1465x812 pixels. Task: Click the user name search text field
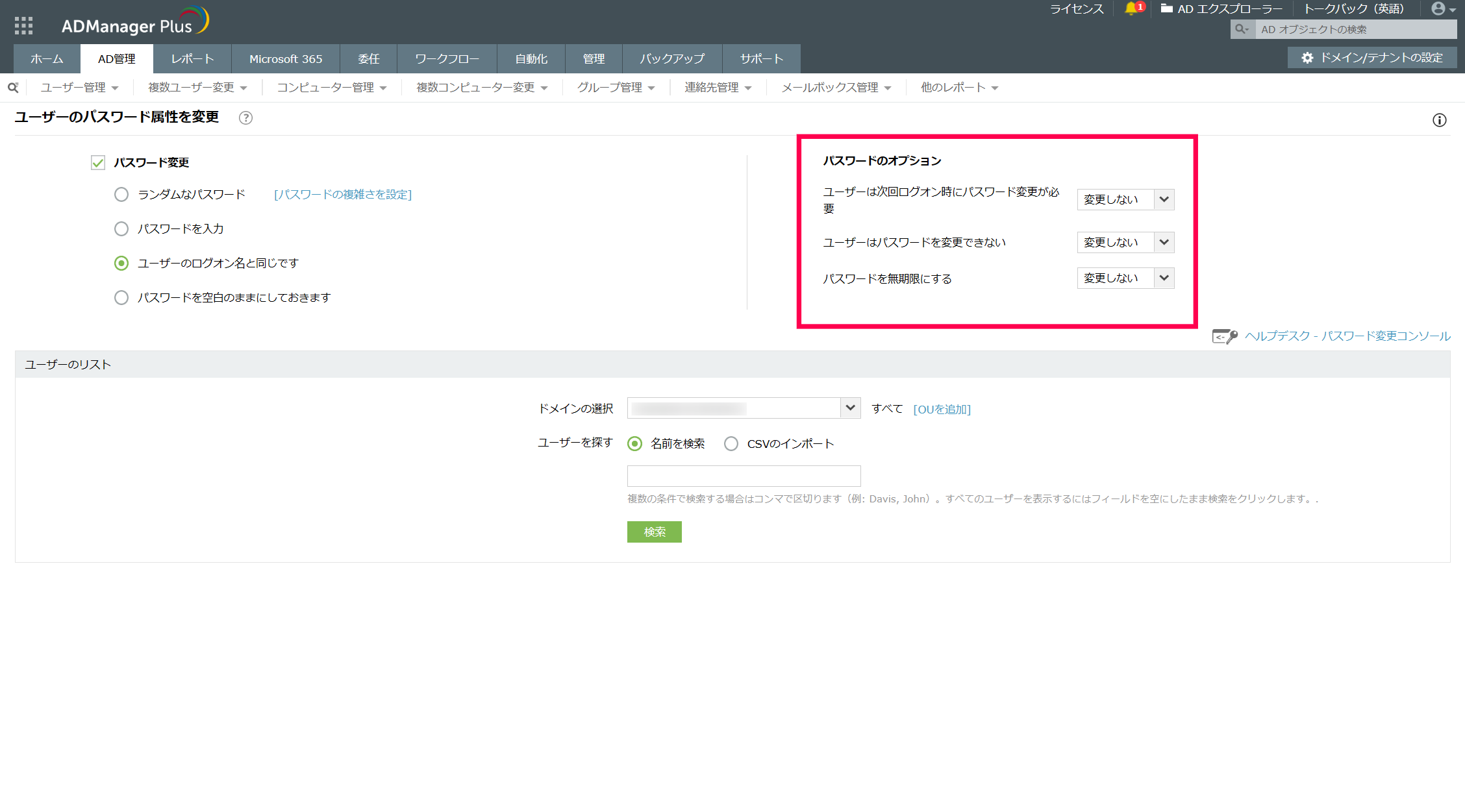click(744, 476)
